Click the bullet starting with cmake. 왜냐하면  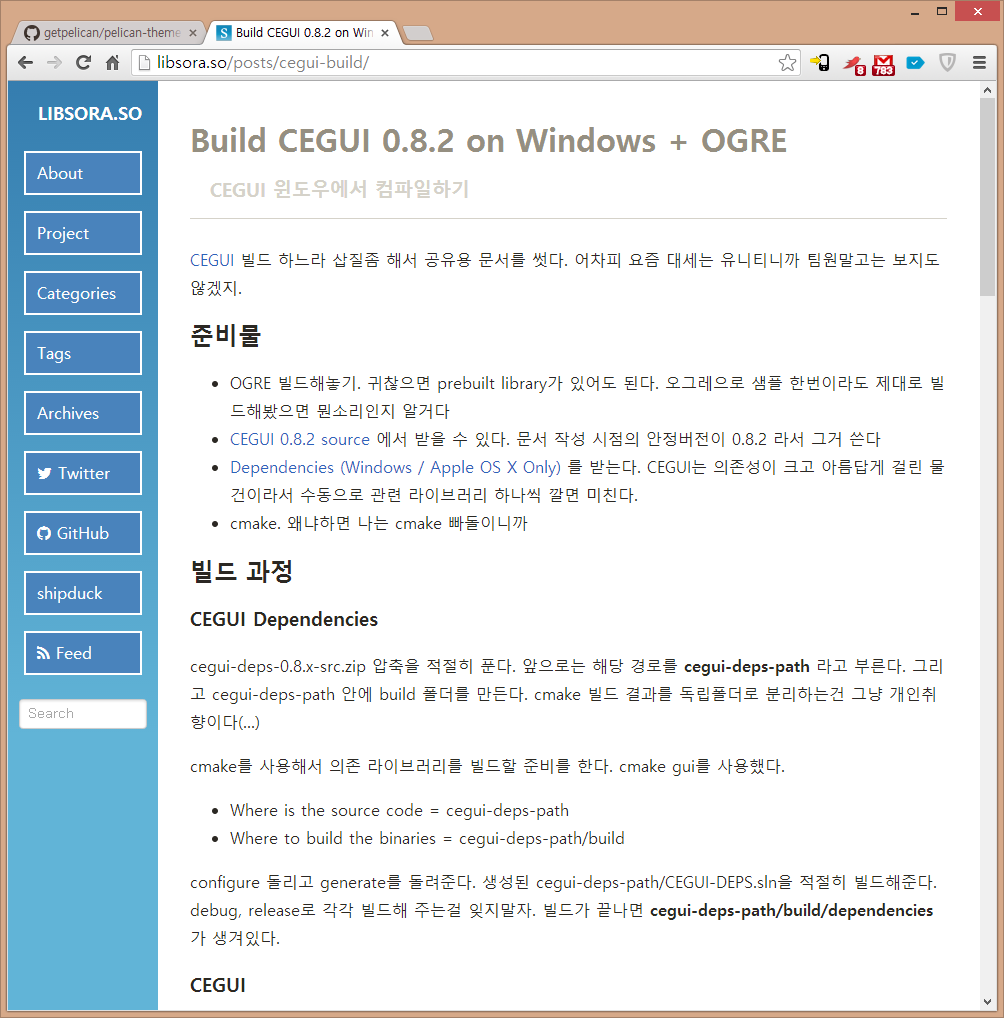379,523
